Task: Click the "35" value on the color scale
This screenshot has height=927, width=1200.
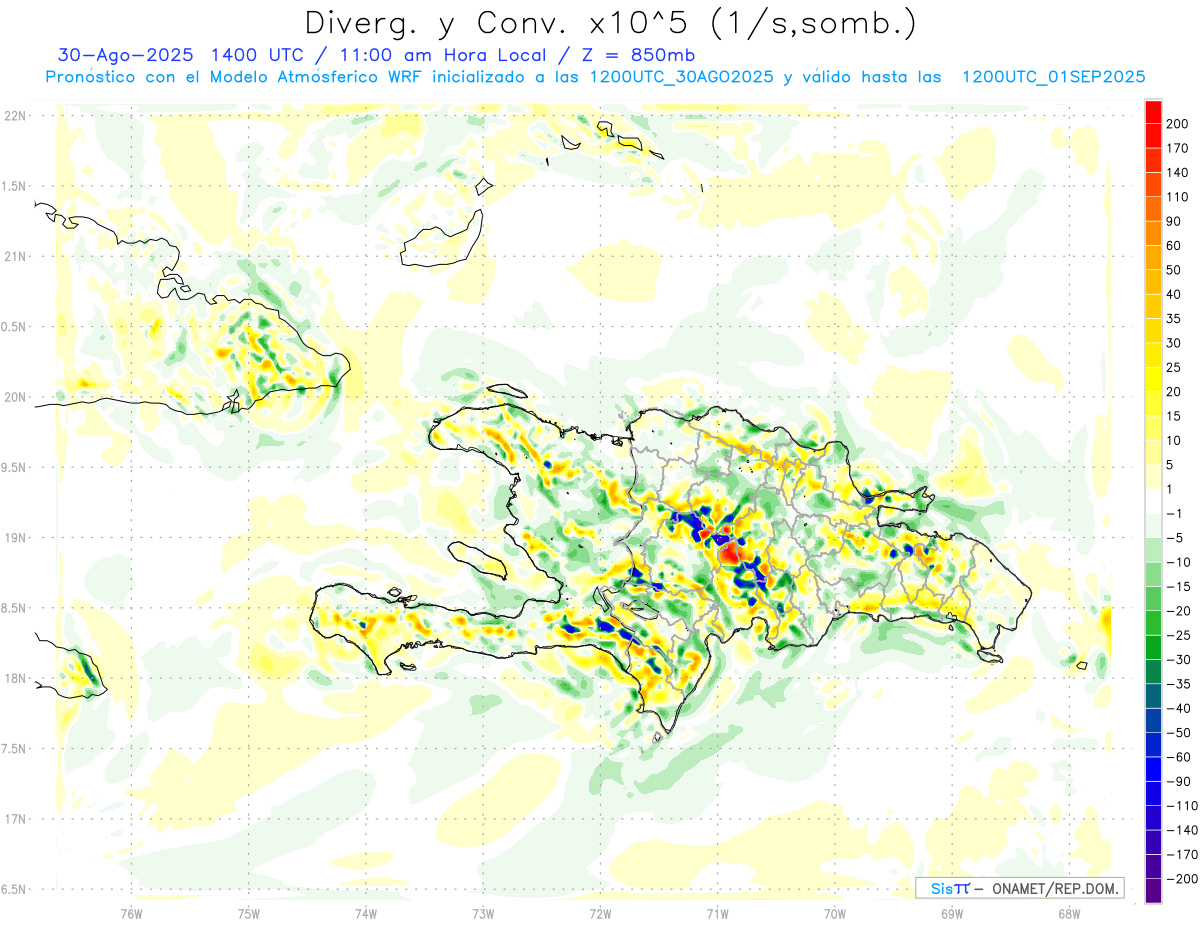Action: [x=1174, y=319]
